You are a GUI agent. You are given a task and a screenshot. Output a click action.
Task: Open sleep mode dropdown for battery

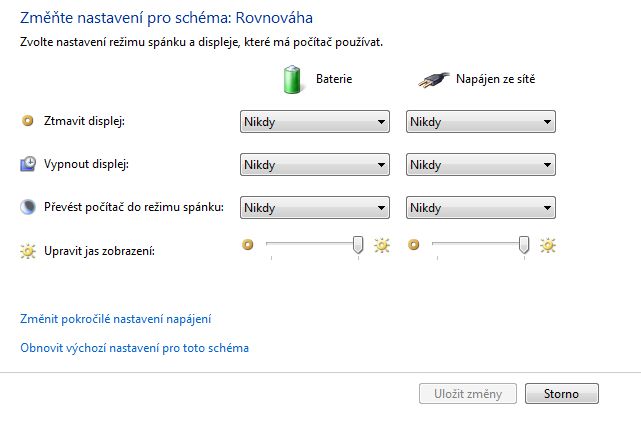click(315, 207)
